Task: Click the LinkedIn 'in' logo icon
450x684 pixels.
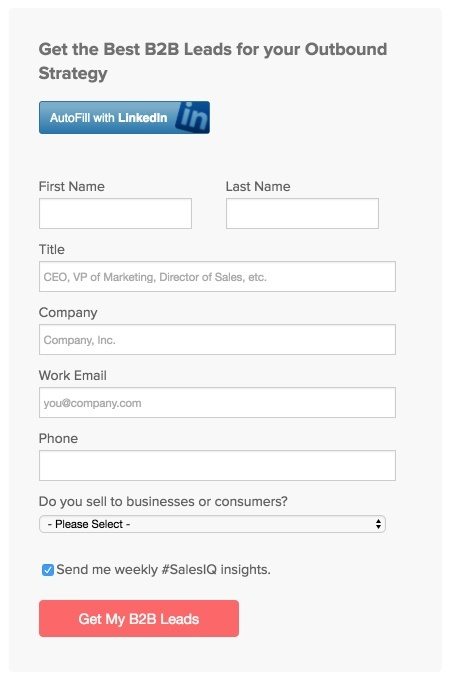Action: click(192, 117)
